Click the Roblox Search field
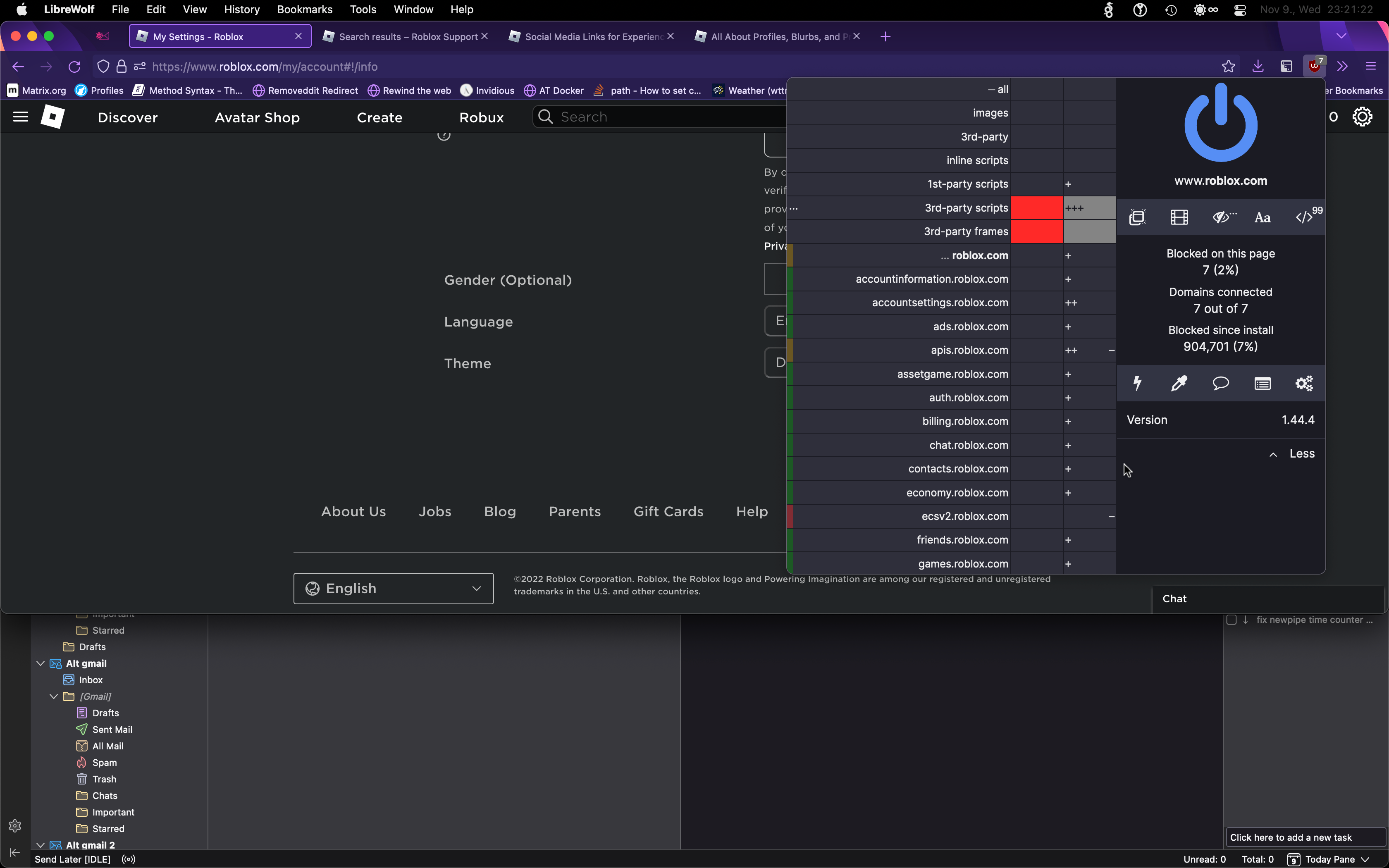This screenshot has width=1389, height=868. pos(660,117)
